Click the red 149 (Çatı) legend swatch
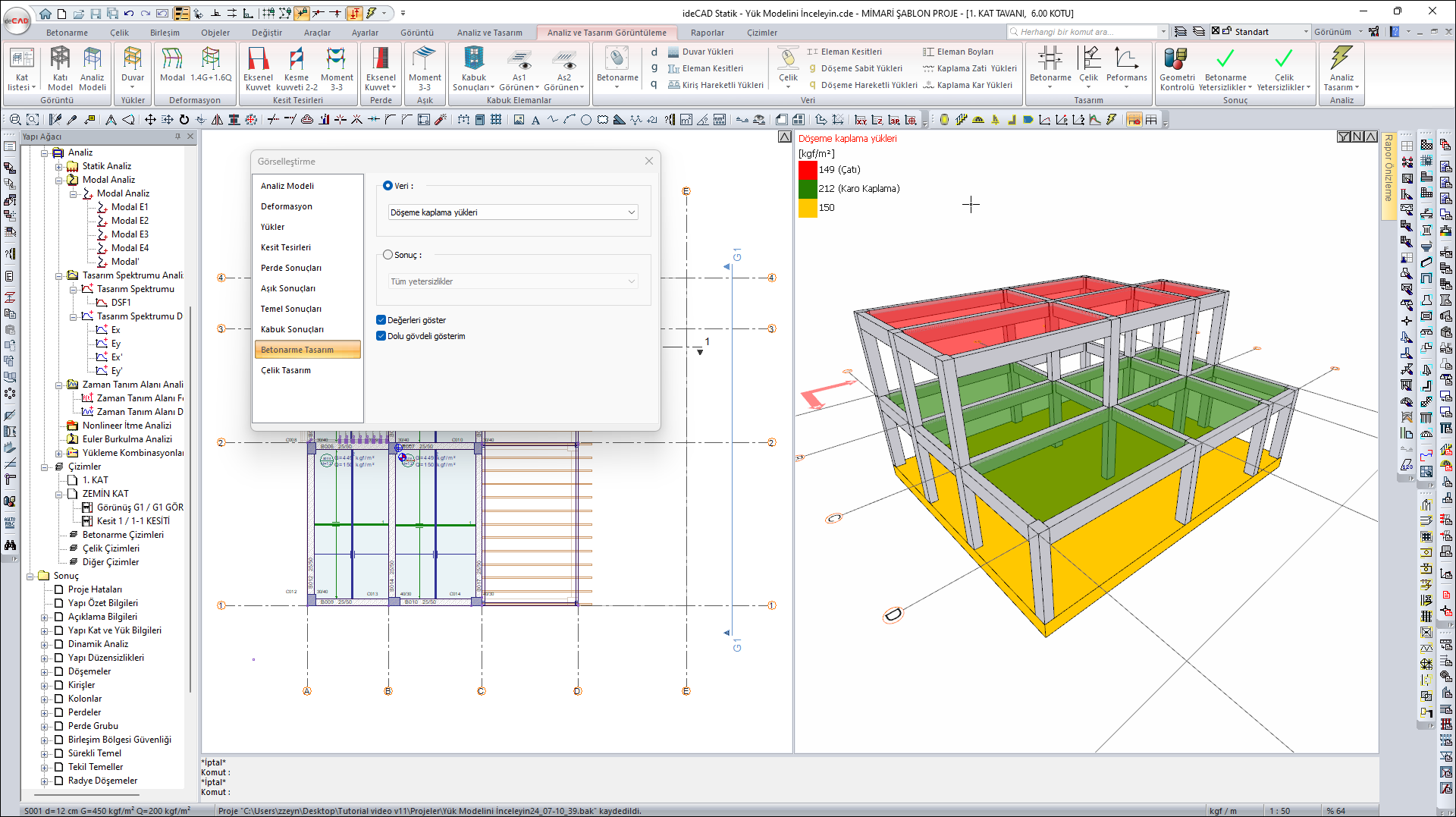Screen dimensions: 1456x817 [x=807, y=170]
